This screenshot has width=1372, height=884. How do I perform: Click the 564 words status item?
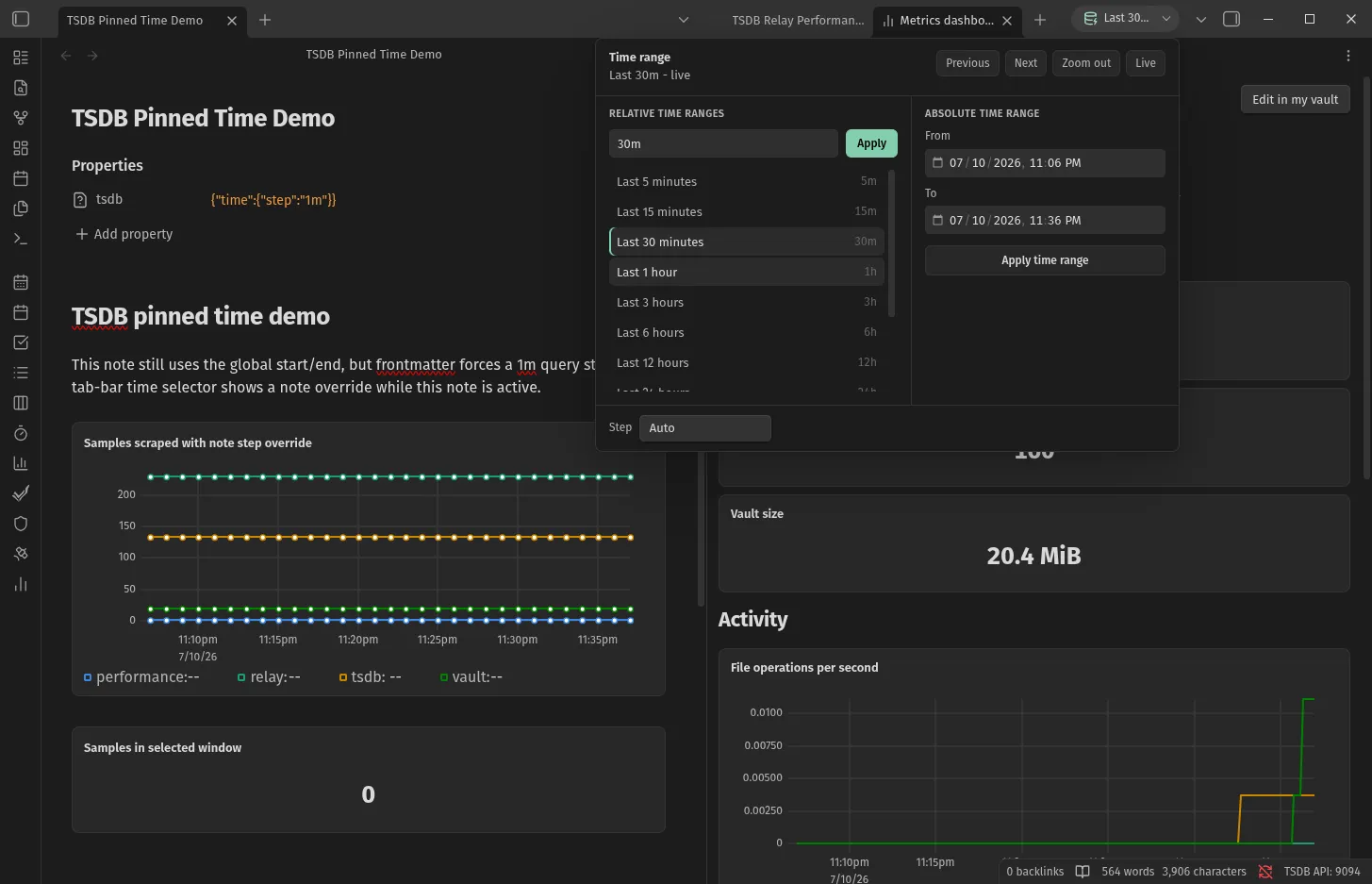click(1128, 872)
